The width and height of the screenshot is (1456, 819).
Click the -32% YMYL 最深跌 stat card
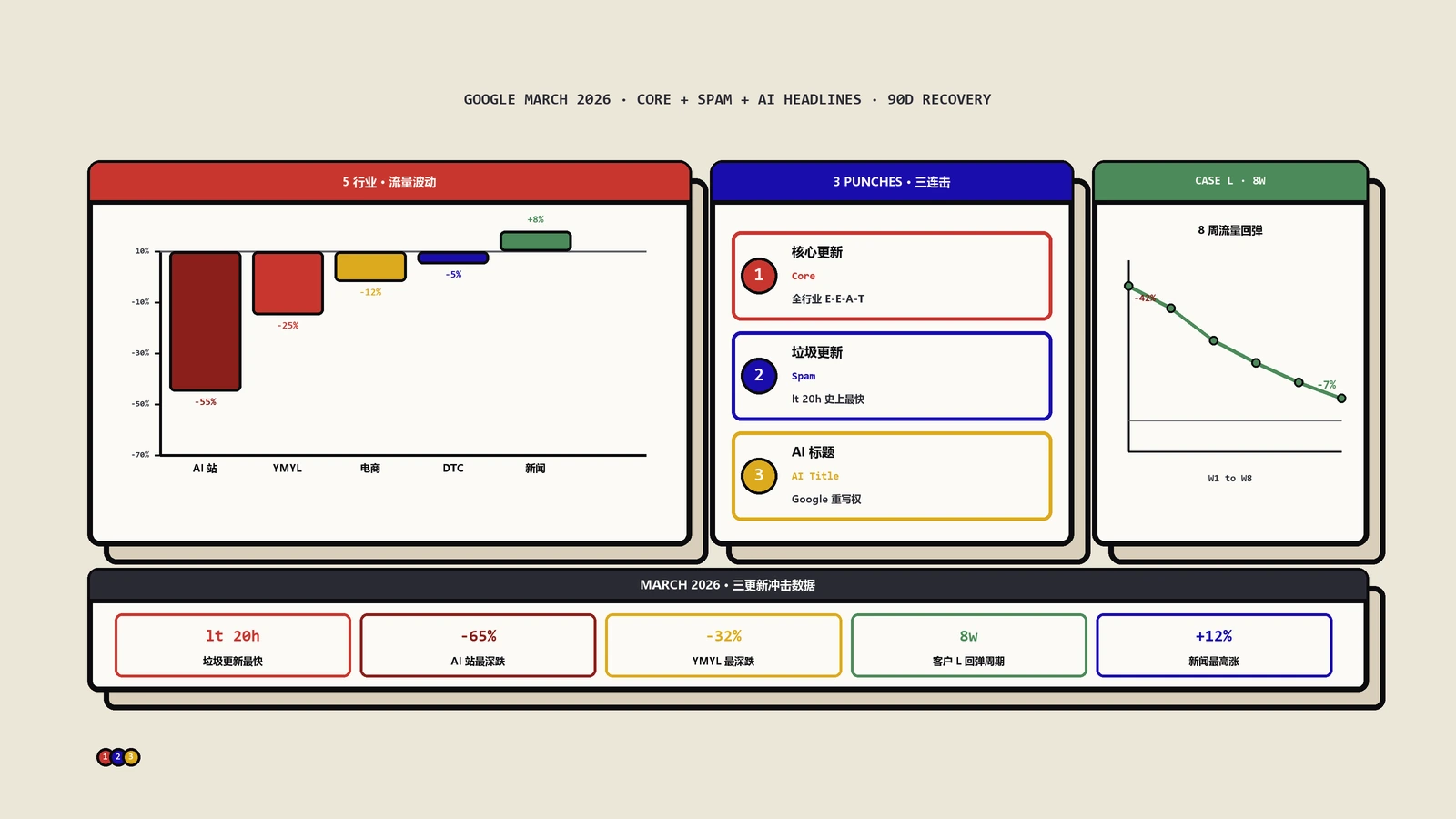point(723,645)
